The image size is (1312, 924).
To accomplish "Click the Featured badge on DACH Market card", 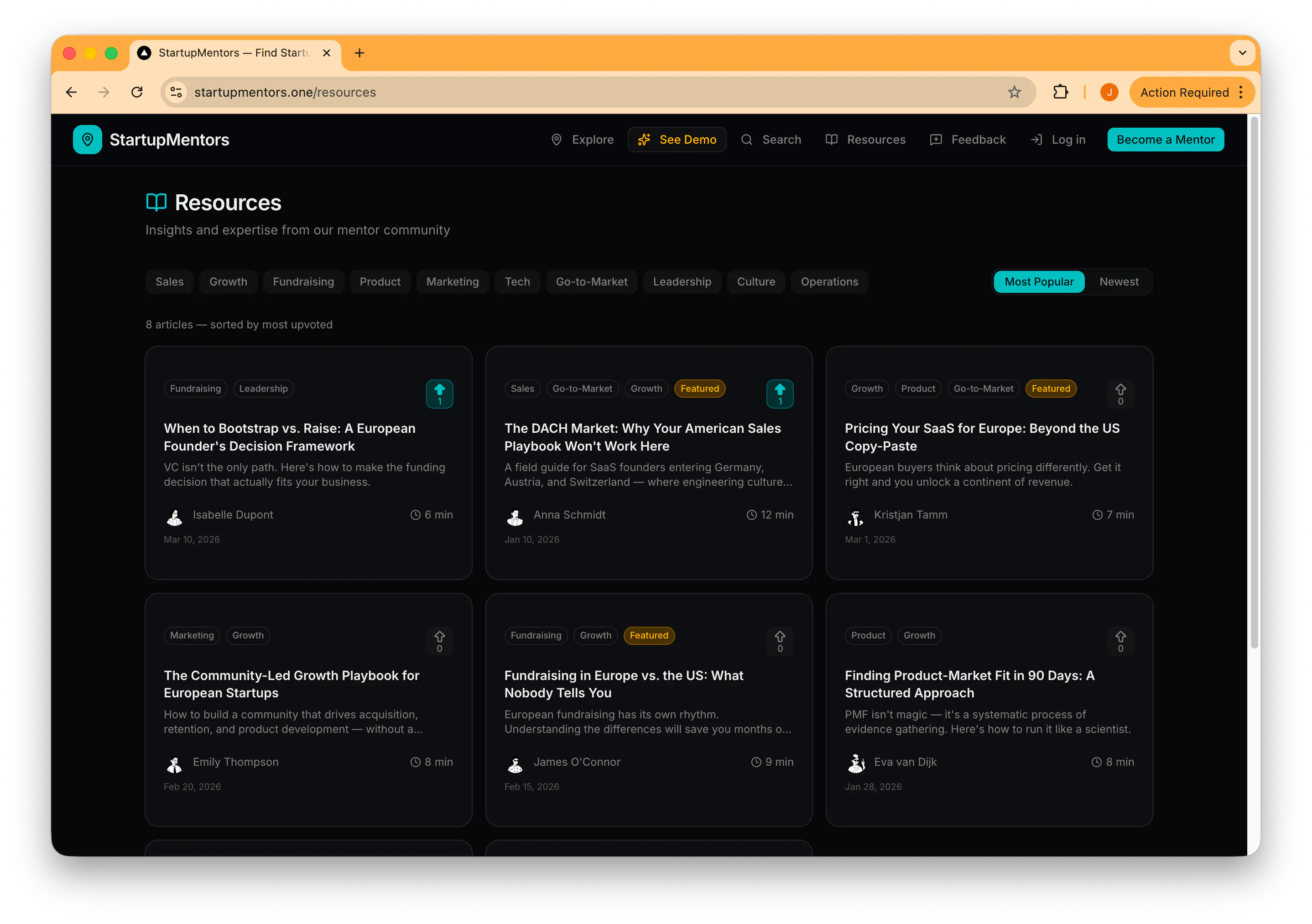I will tap(699, 389).
